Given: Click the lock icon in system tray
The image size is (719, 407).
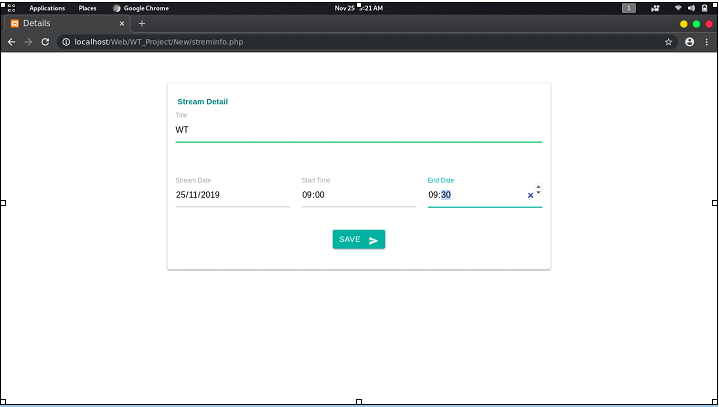Looking at the screenshot, I should pyautogui.click(x=704, y=8).
